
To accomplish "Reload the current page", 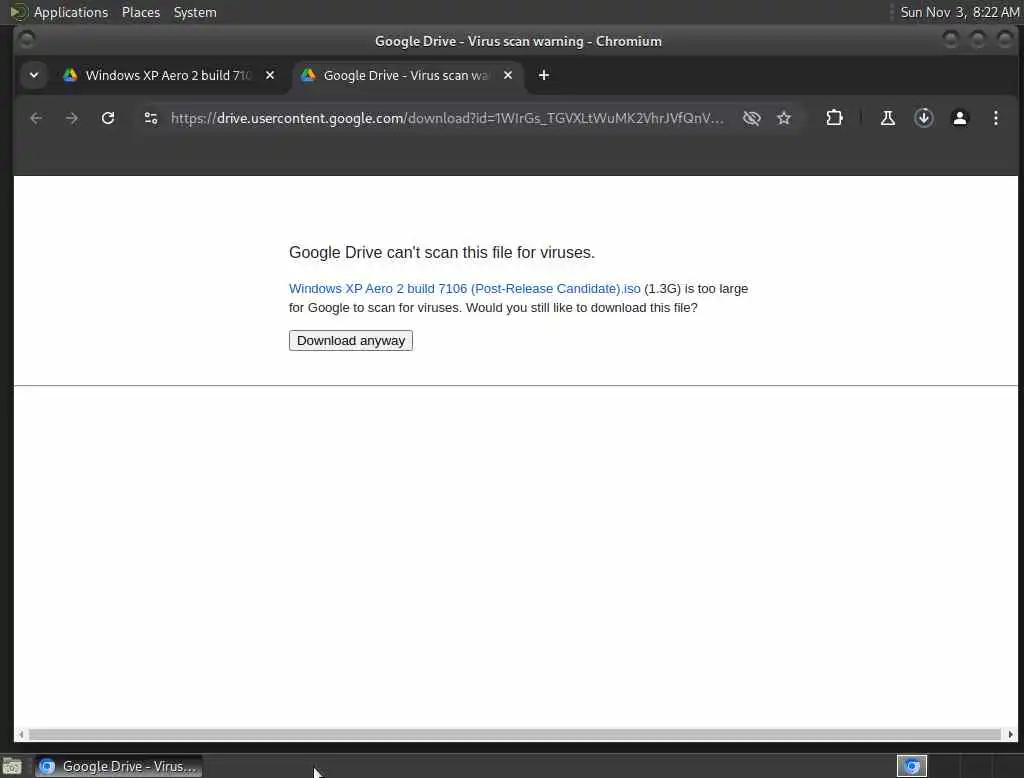I will (108, 118).
